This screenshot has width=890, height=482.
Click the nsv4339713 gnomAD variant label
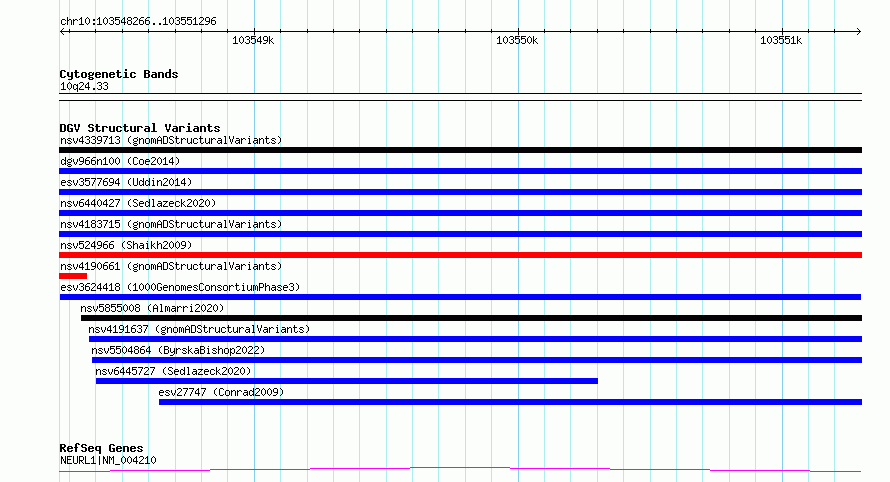pos(171,140)
